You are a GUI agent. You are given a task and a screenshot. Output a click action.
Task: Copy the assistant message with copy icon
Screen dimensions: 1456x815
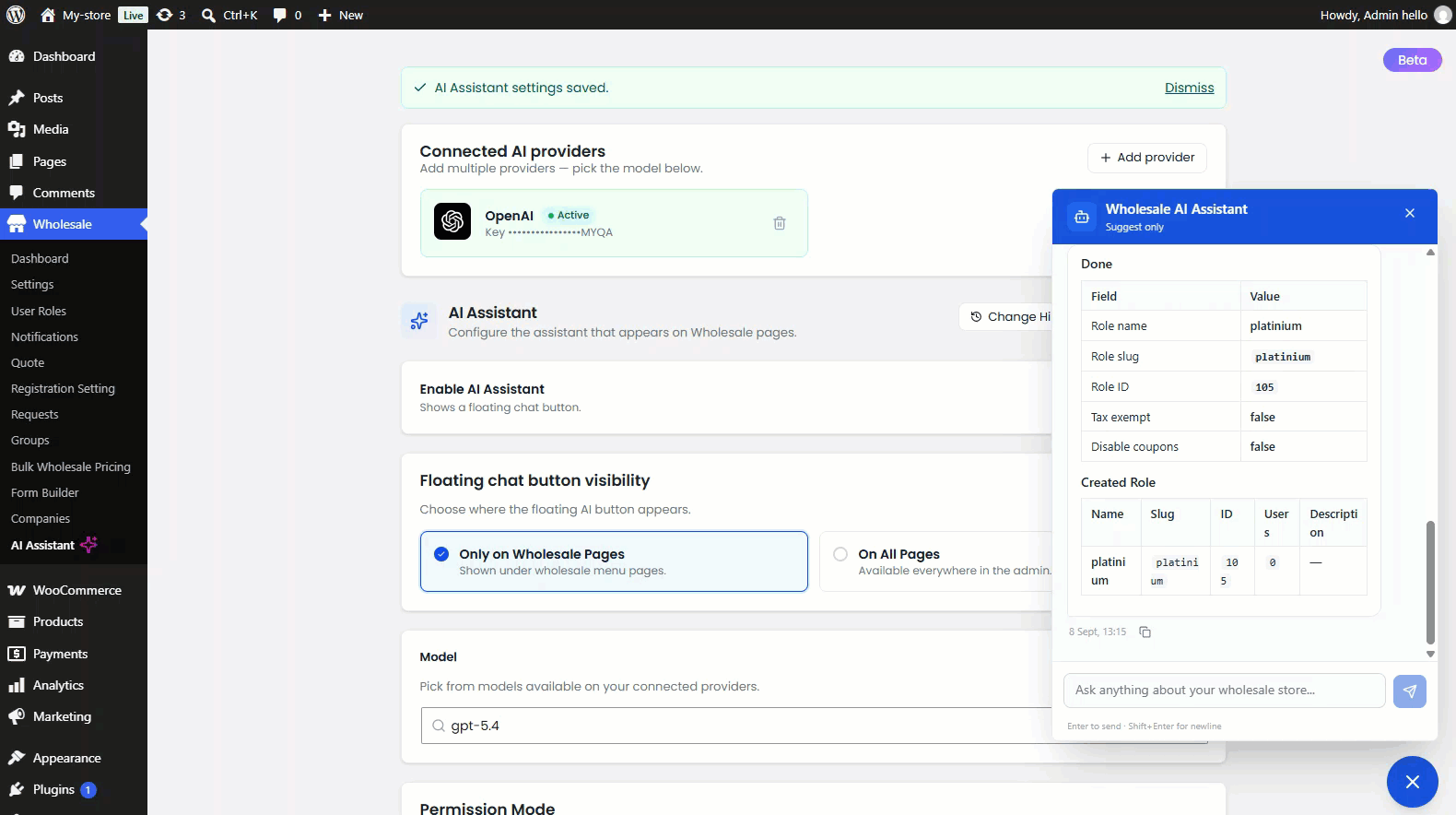pos(1145,632)
